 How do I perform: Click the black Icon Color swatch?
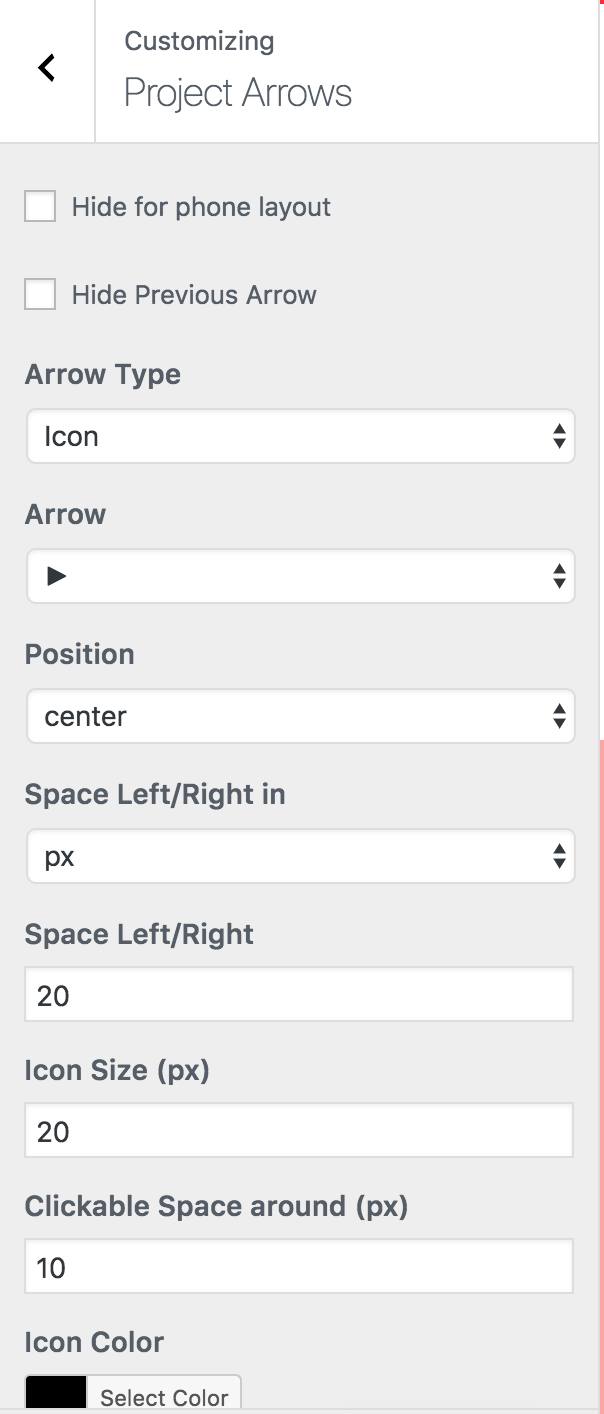pyautogui.click(x=56, y=1394)
